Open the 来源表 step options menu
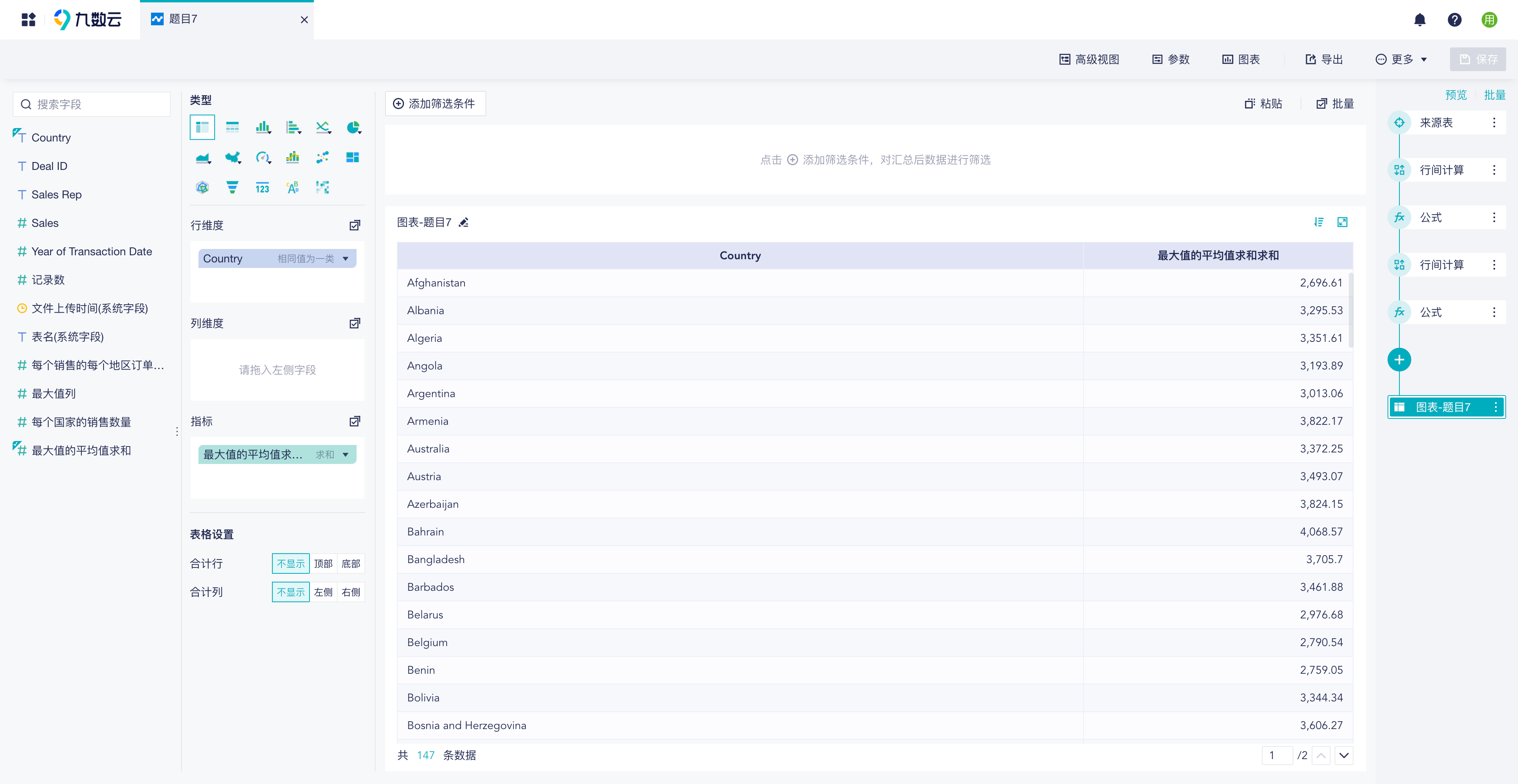Image resolution: width=1518 pixels, height=784 pixels. 1494,122
